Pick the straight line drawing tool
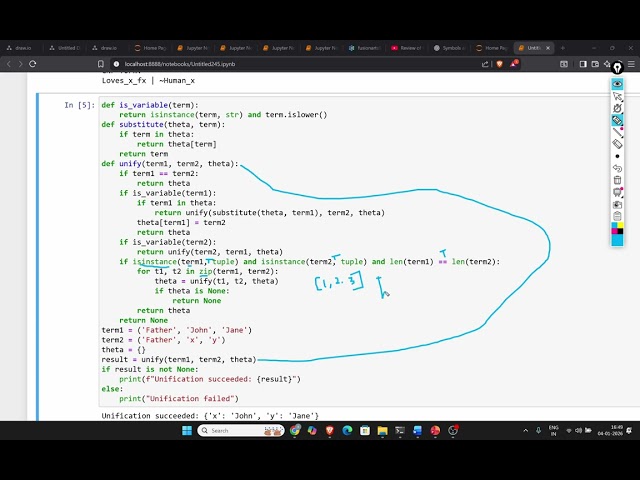This screenshot has width=640, height=480. click(x=617, y=132)
